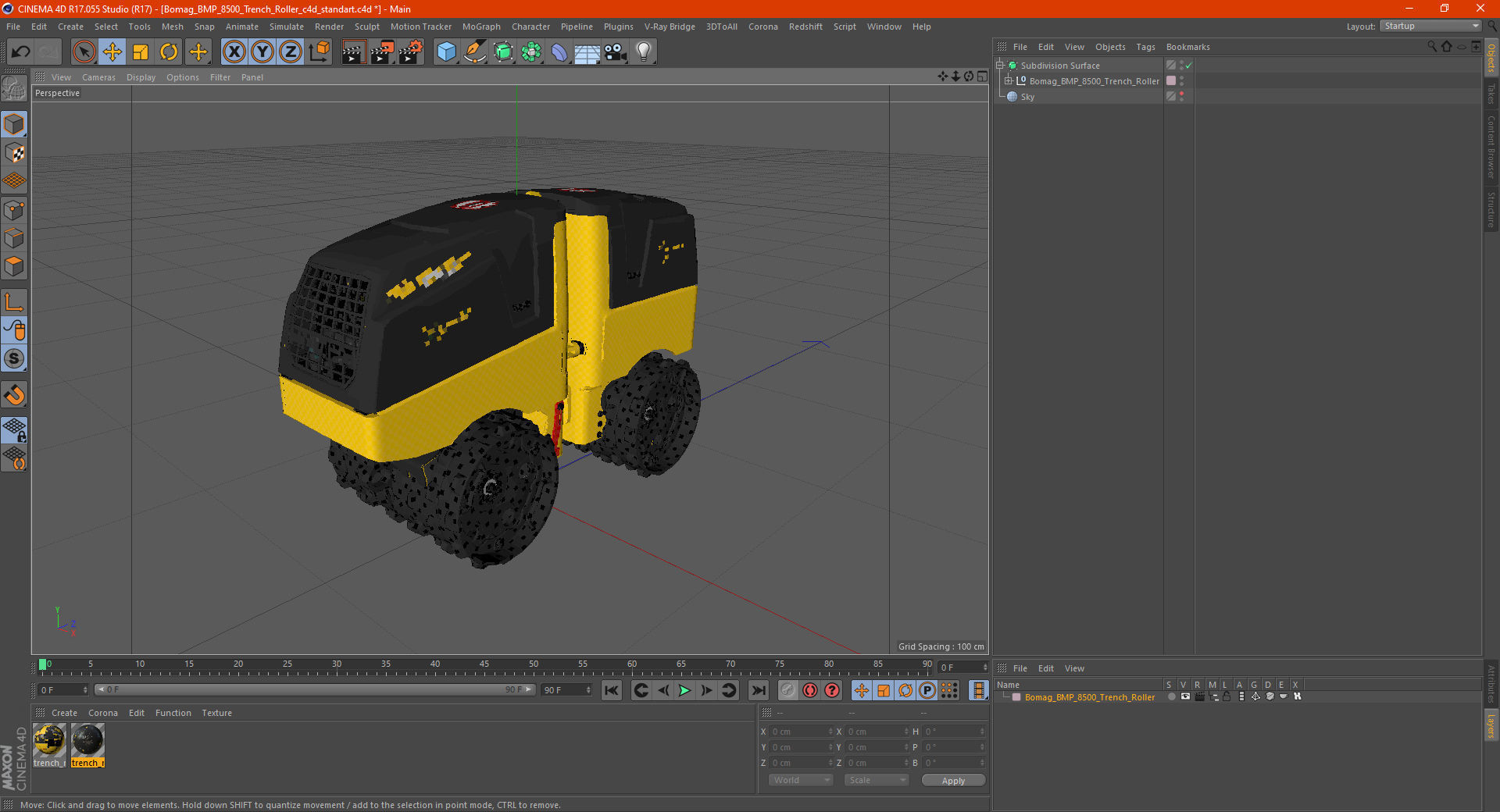Open material manager Texture menu

216,713
